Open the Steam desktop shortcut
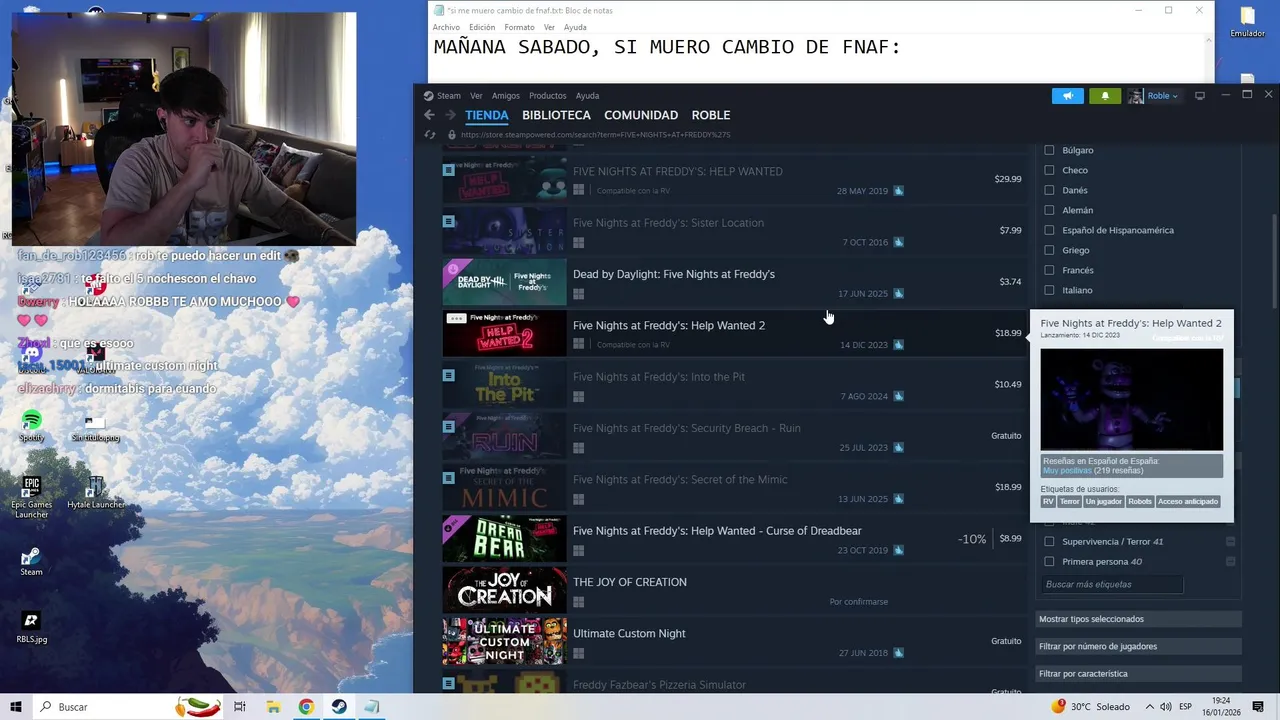1280x720 pixels. pos(31,561)
